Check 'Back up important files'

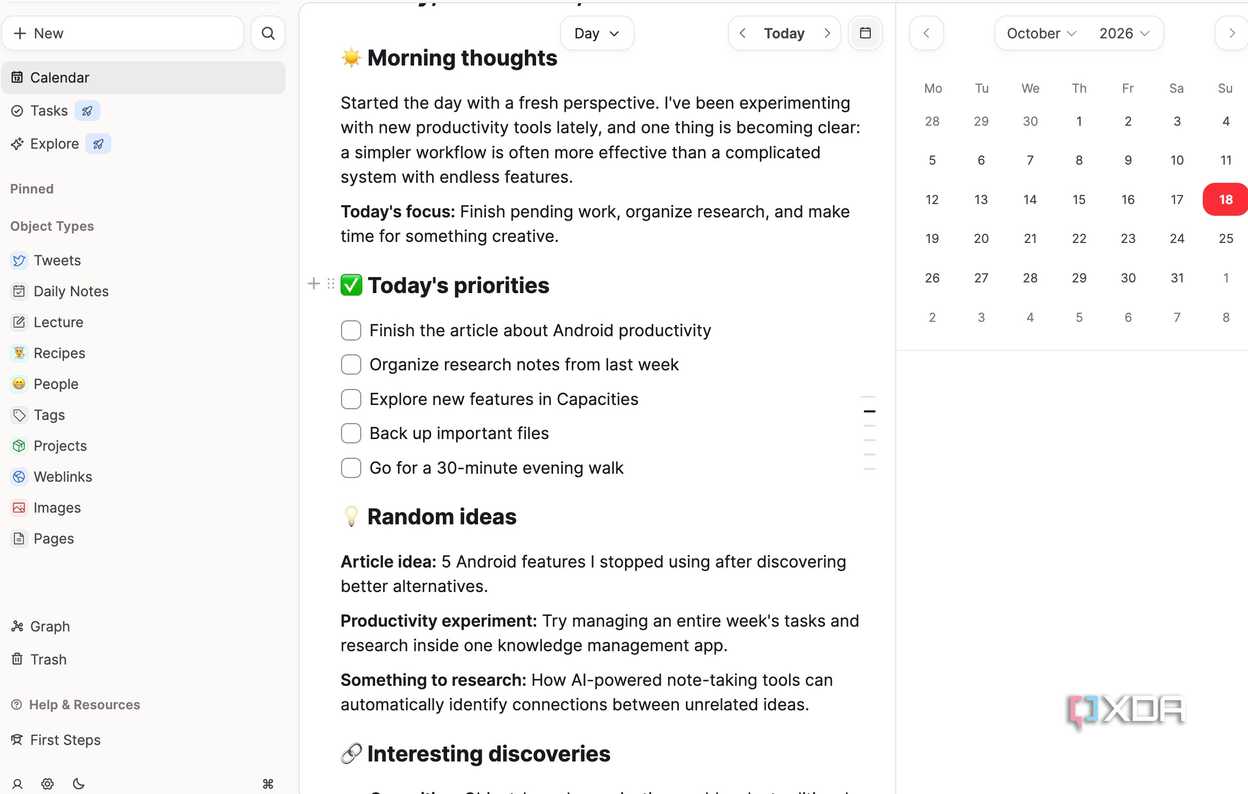point(351,433)
